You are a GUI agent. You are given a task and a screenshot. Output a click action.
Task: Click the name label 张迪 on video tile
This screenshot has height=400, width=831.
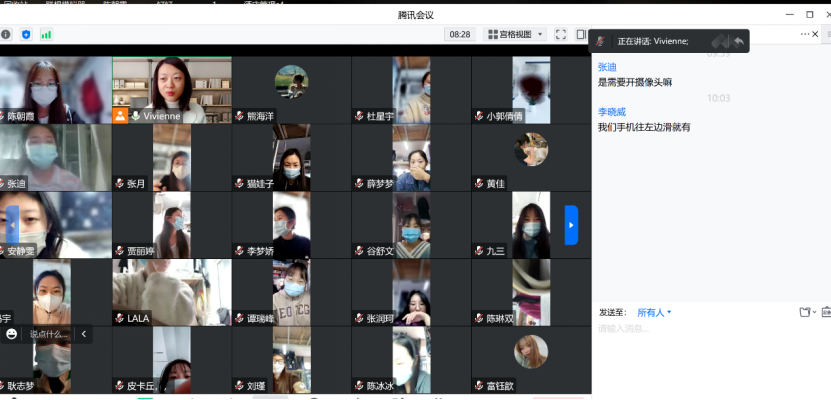pyautogui.click(x=16, y=184)
